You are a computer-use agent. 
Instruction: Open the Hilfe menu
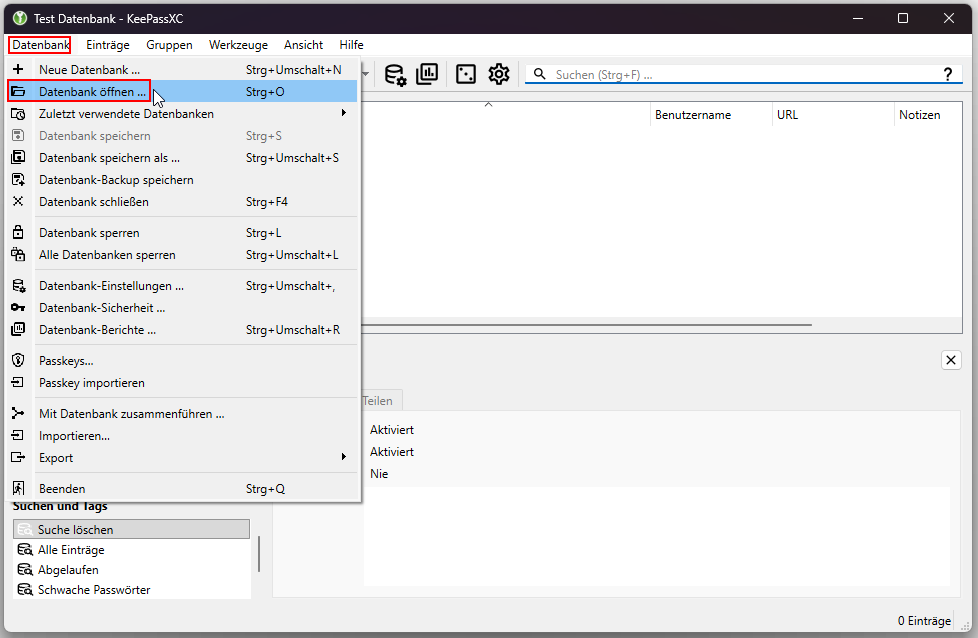[x=351, y=45]
